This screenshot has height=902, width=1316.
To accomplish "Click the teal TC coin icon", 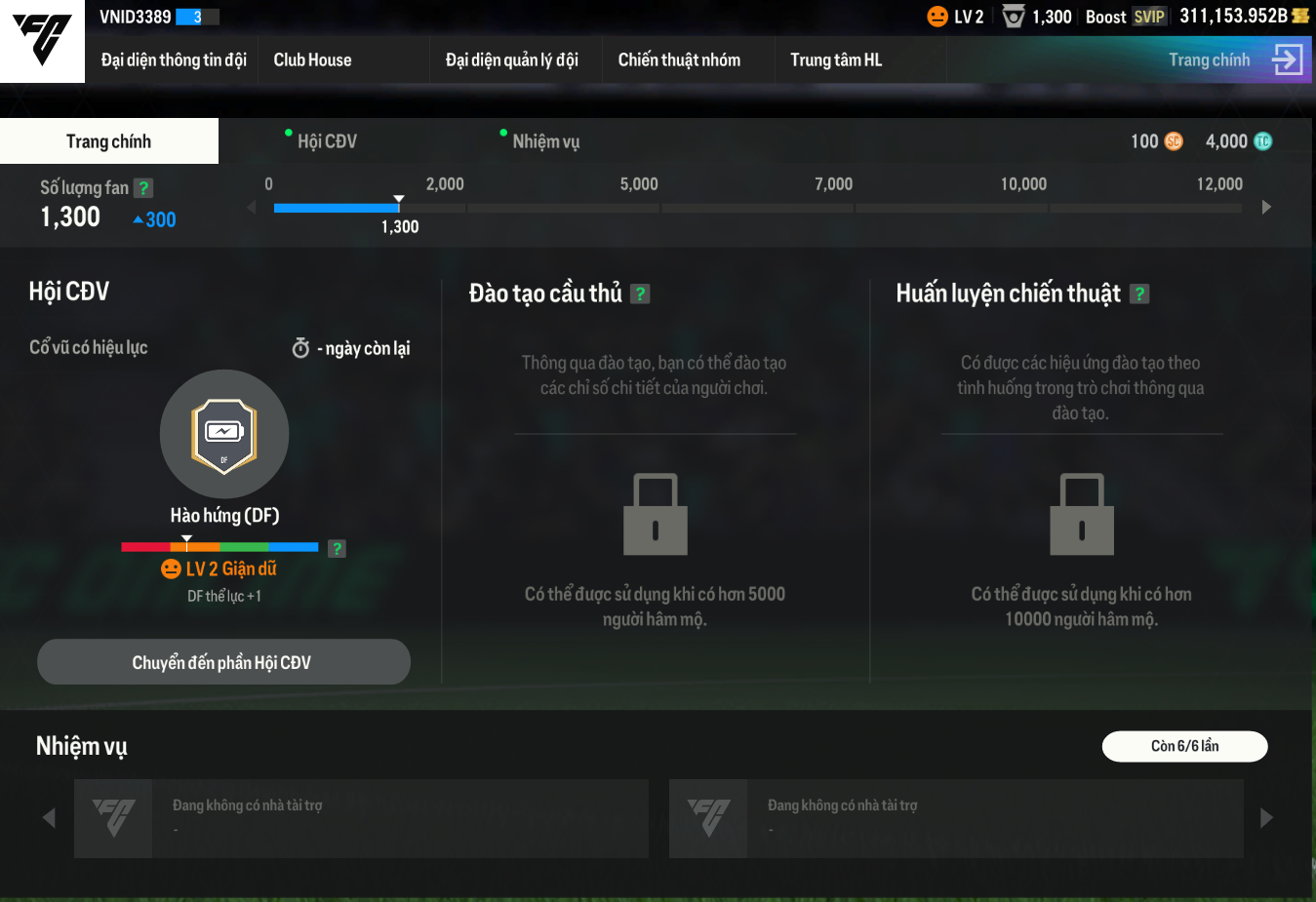I will (1262, 141).
